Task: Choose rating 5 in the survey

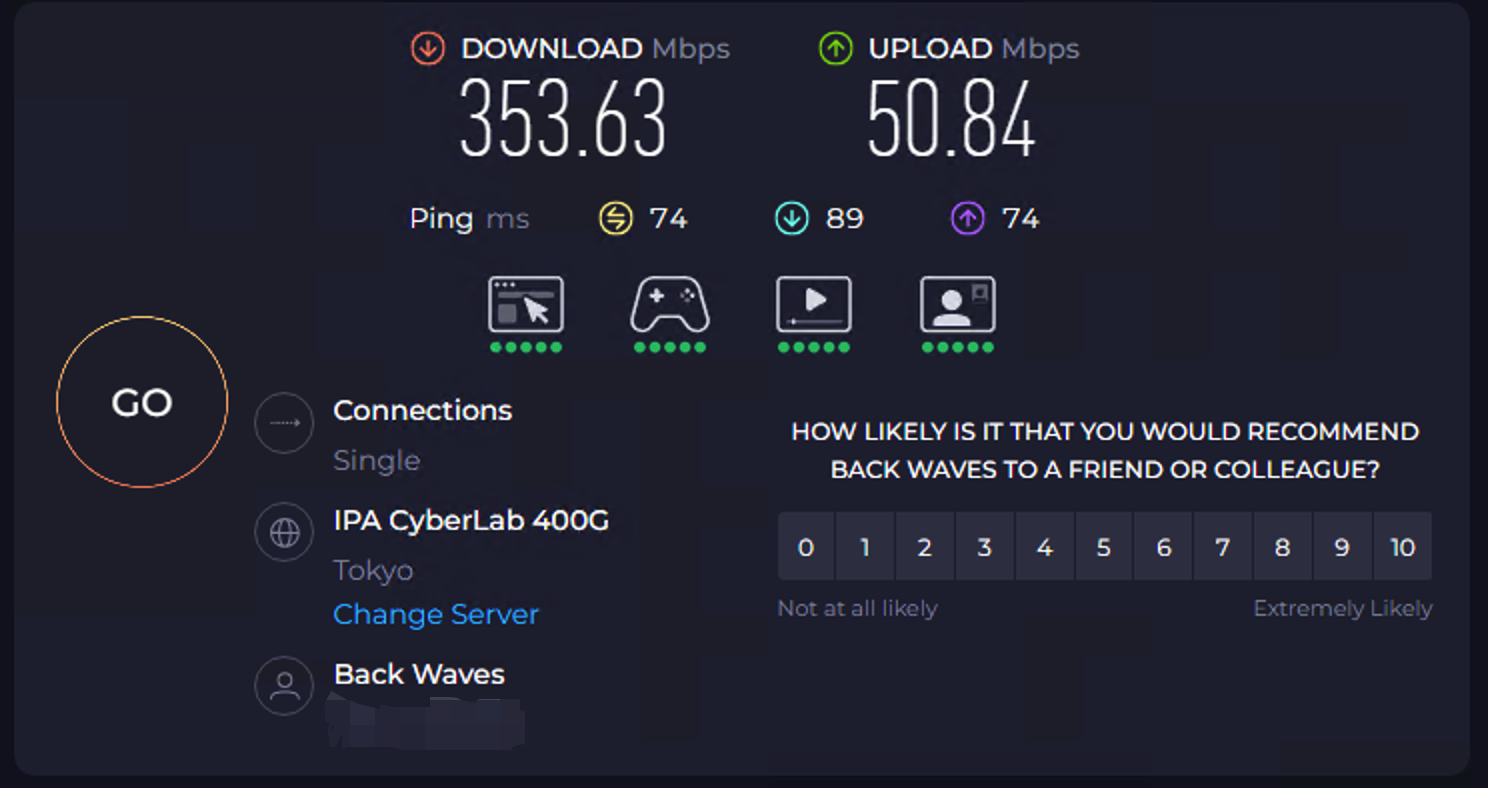Action: (x=1104, y=547)
